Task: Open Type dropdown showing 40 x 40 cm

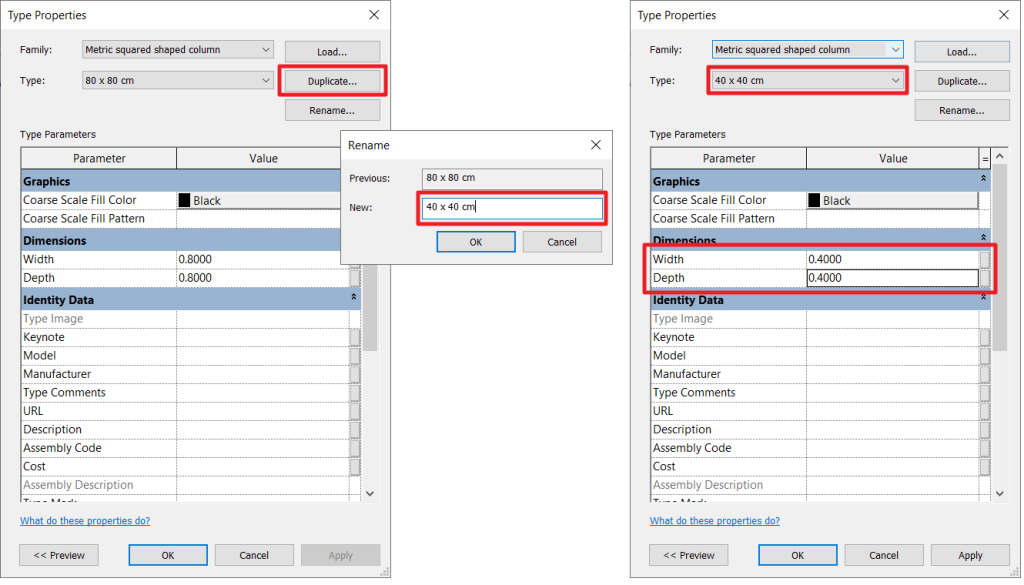Action: point(807,81)
